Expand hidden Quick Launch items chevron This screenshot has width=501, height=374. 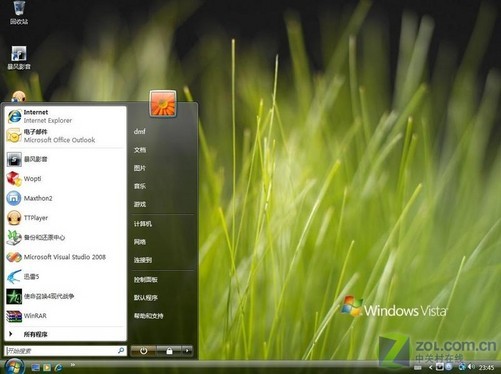[x=73, y=365]
